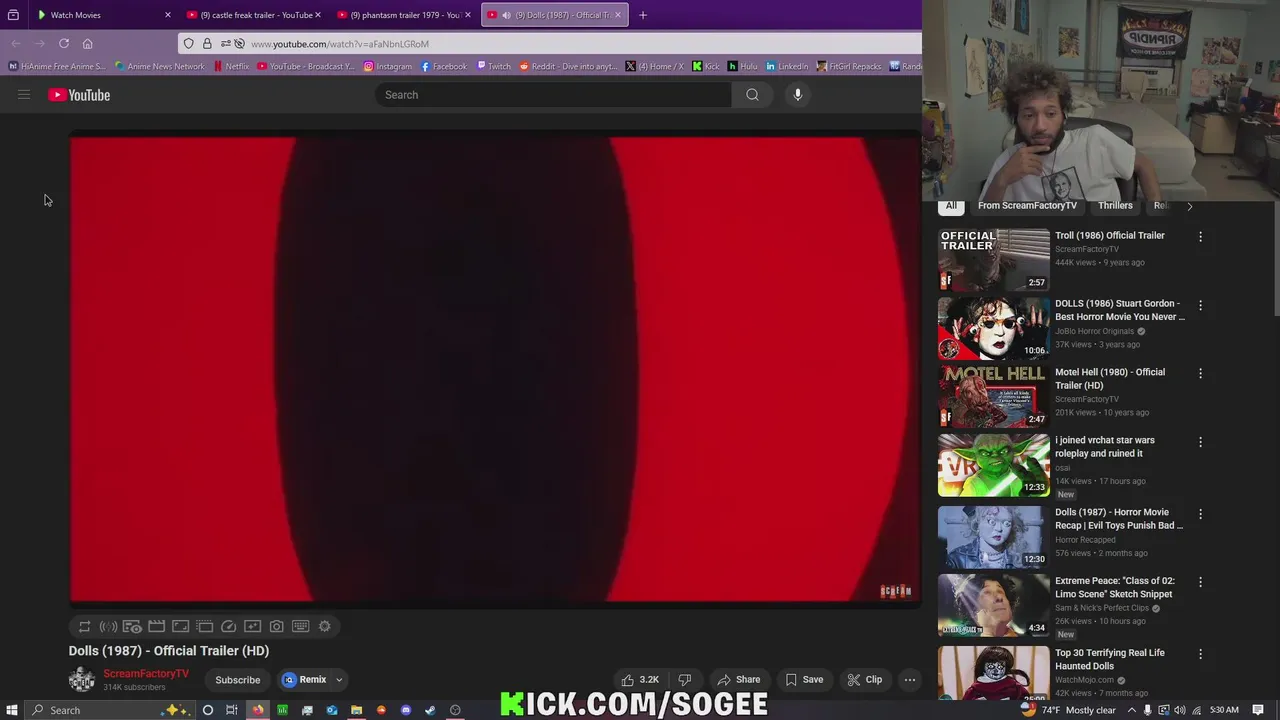Take a video screenshot with camera icon
The height and width of the screenshot is (720, 1280).
point(276,627)
